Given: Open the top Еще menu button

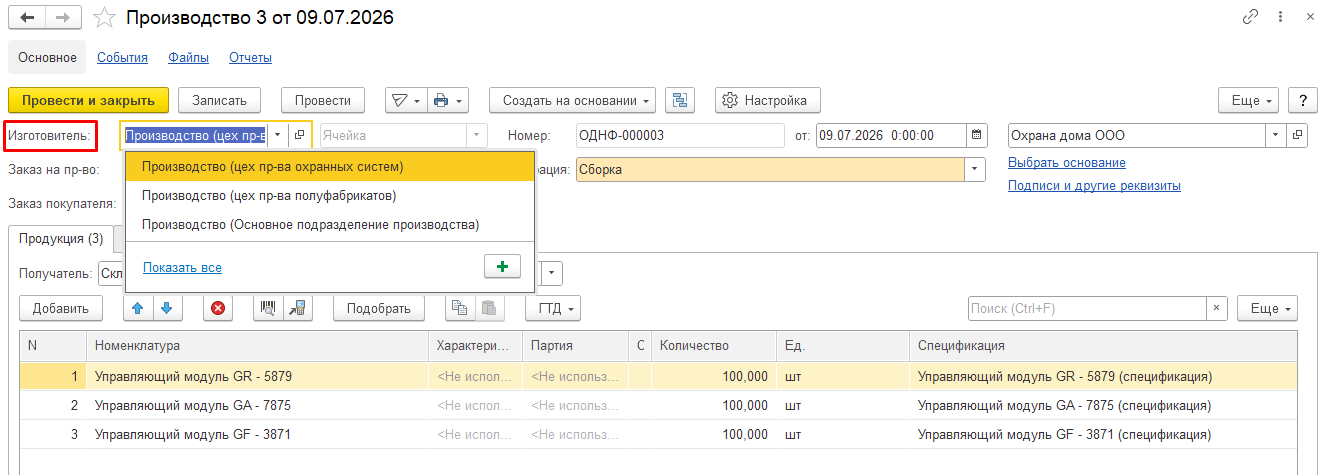Looking at the screenshot, I should [x=1249, y=100].
